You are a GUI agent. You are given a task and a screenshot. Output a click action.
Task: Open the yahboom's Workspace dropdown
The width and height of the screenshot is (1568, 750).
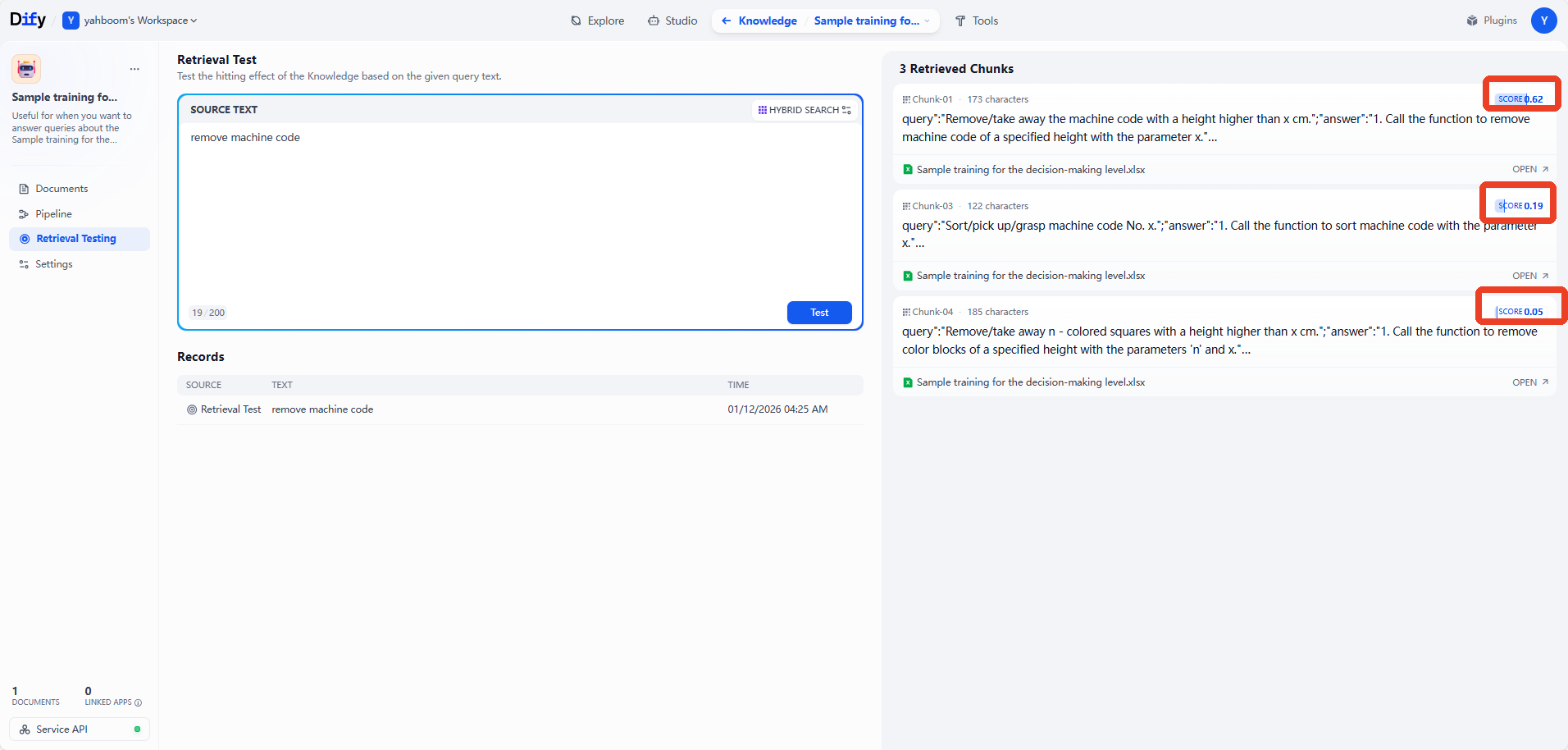[130, 21]
